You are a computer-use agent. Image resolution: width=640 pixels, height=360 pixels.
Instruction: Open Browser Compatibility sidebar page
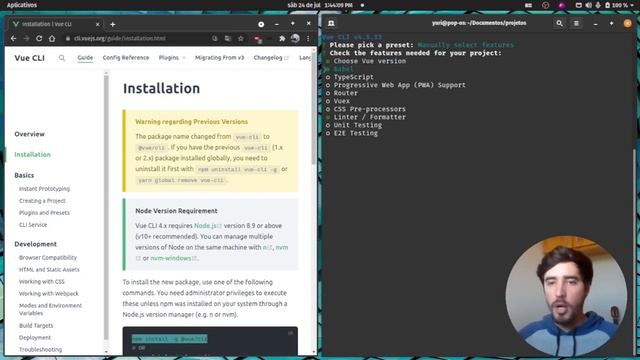coord(48,258)
